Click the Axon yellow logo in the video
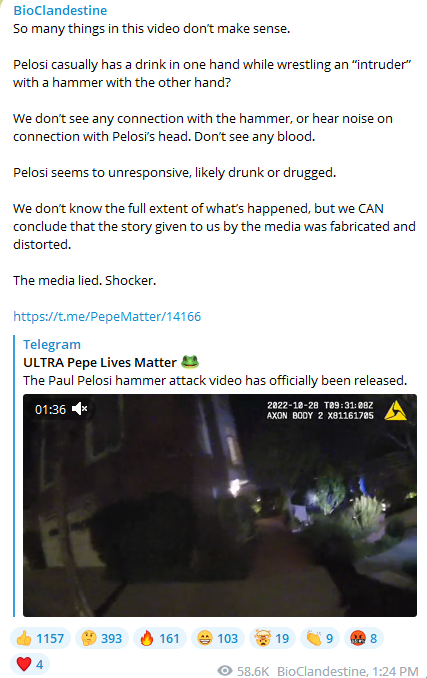The width and height of the screenshot is (427, 678). (x=395, y=411)
